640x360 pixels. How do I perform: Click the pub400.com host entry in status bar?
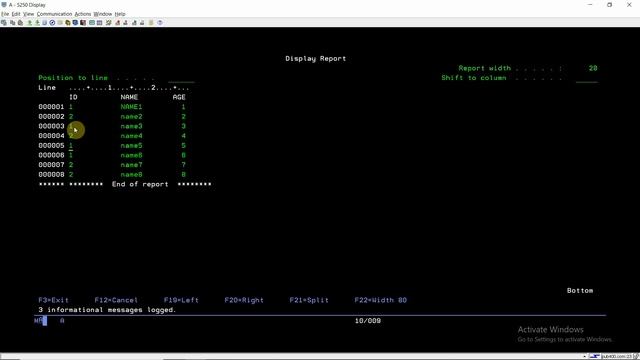(616, 357)
